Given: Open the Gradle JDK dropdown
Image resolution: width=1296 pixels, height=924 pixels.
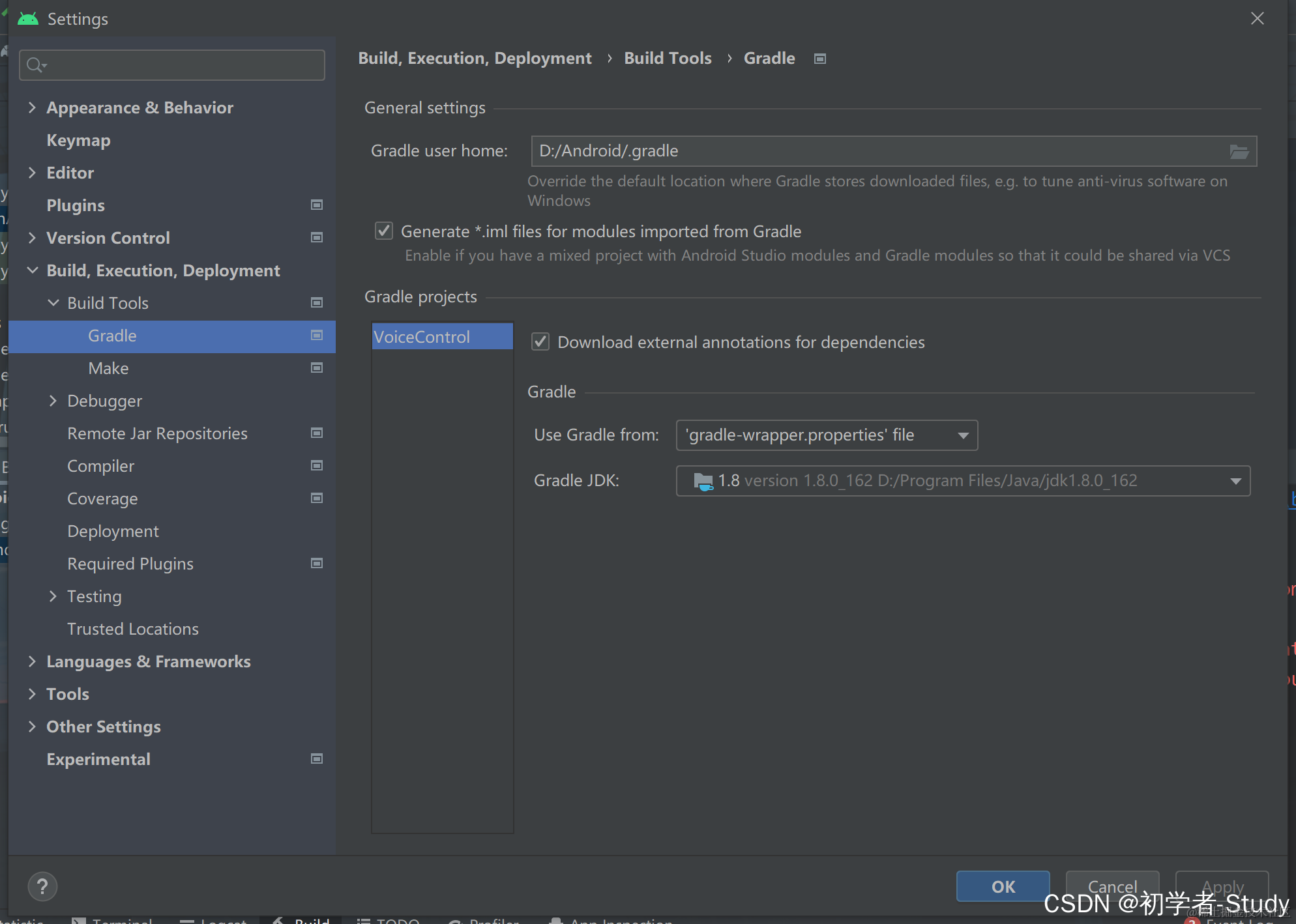Looking at the screenshot, I should [963, 481].
